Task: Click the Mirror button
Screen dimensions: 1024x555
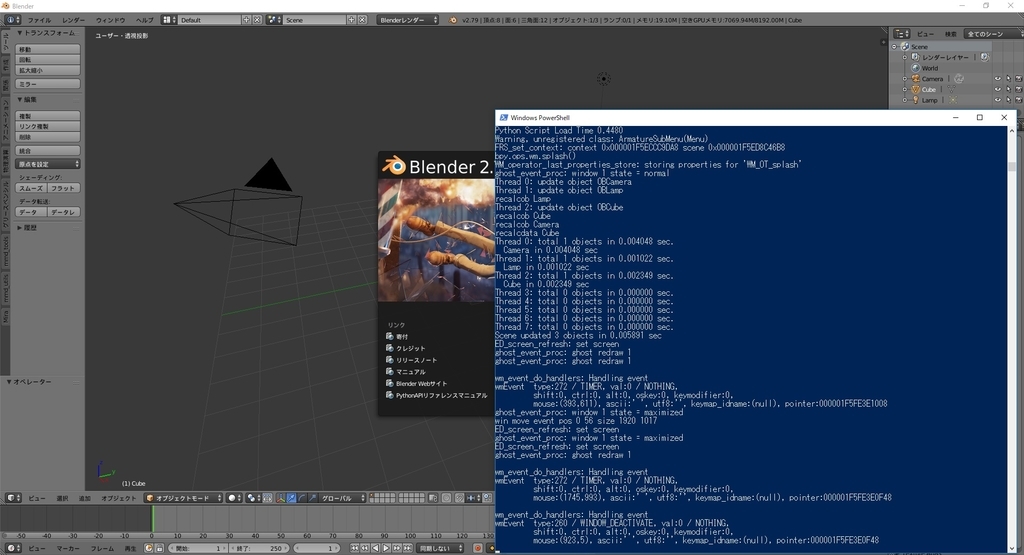Action: pyautogui.click(x=48, y=84)
